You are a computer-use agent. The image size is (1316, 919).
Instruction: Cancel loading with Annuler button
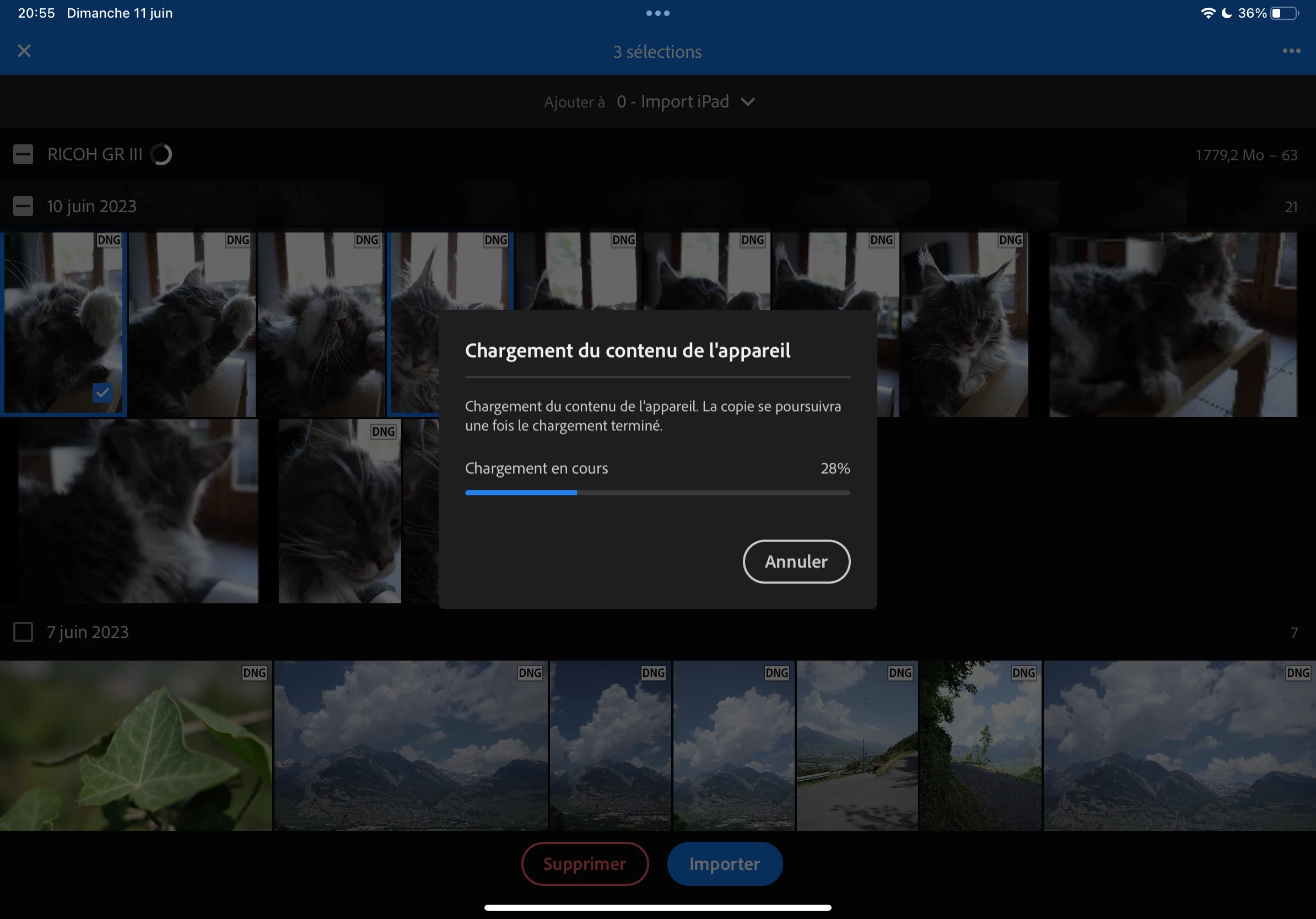click(x=796, y=561)
